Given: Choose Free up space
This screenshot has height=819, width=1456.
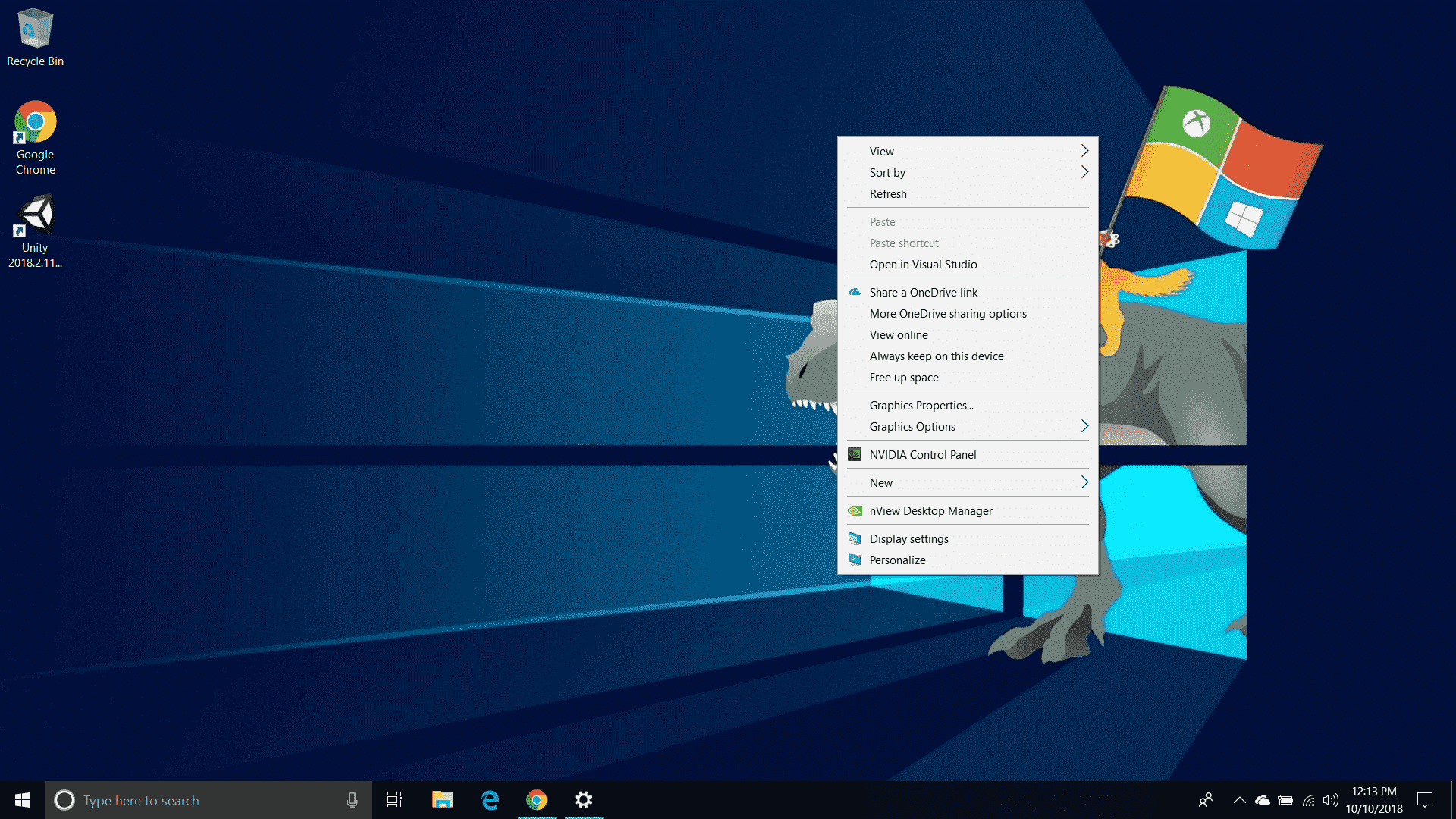Looking at the screenshot, I should [968, 377].
